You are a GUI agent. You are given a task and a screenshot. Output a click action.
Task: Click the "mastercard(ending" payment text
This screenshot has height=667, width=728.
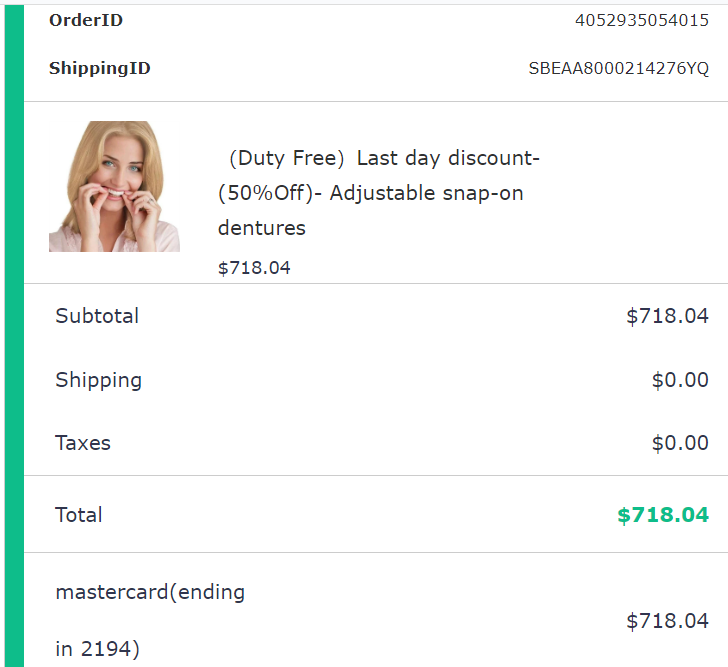[150, 592]
